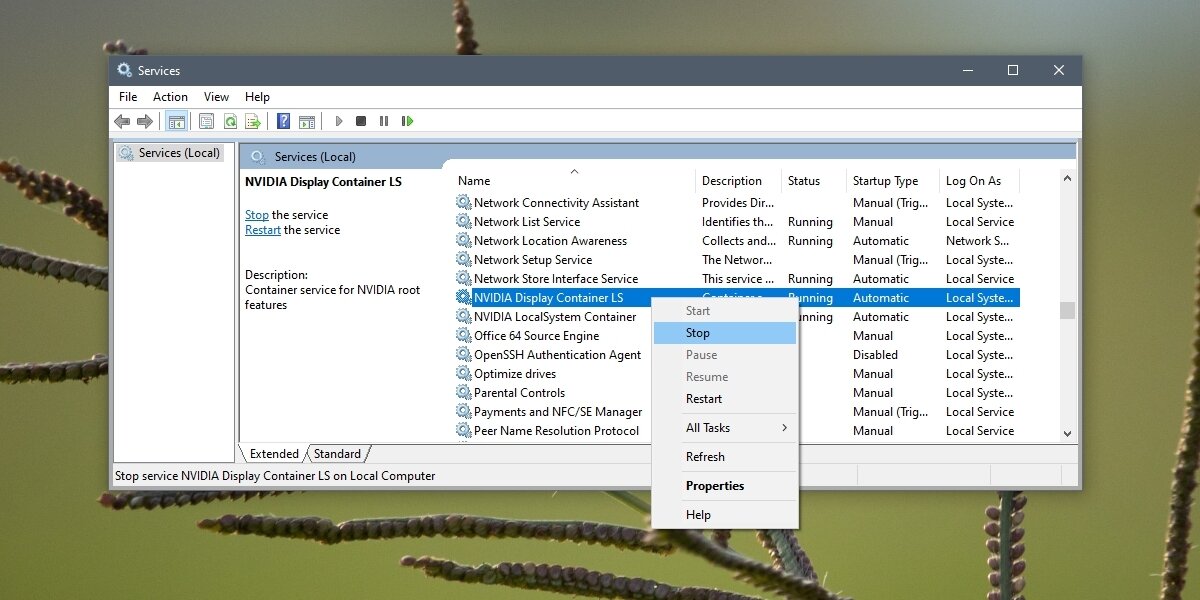Click the Restart the service link
This screenshot has width=1200, height=600.
coord(262,229)
